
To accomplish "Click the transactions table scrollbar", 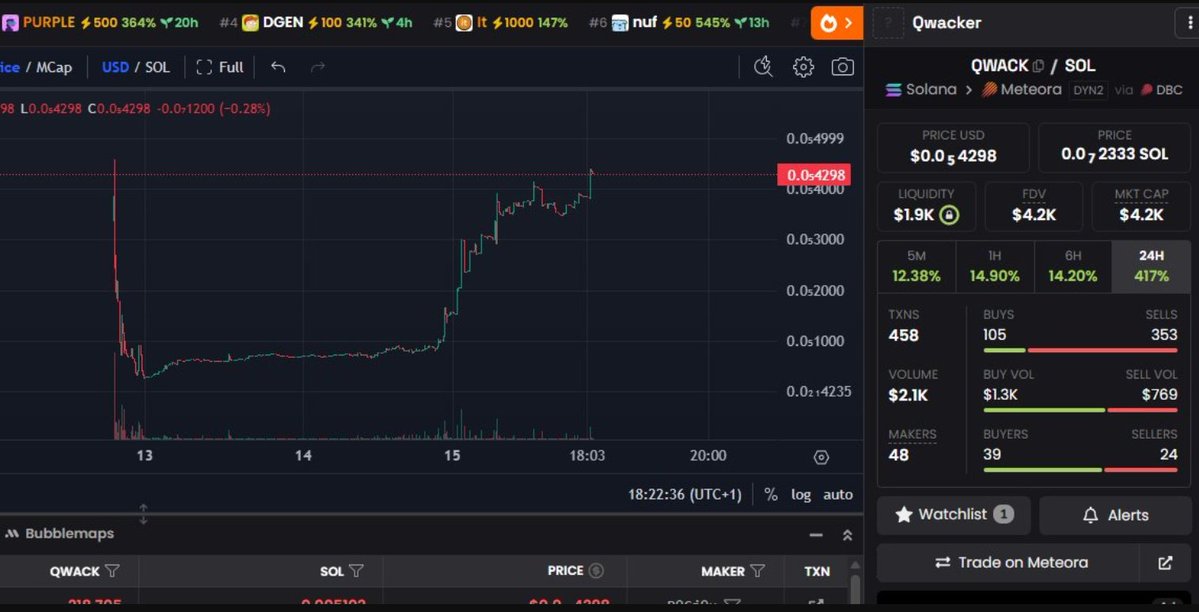I will pos(855,589).
